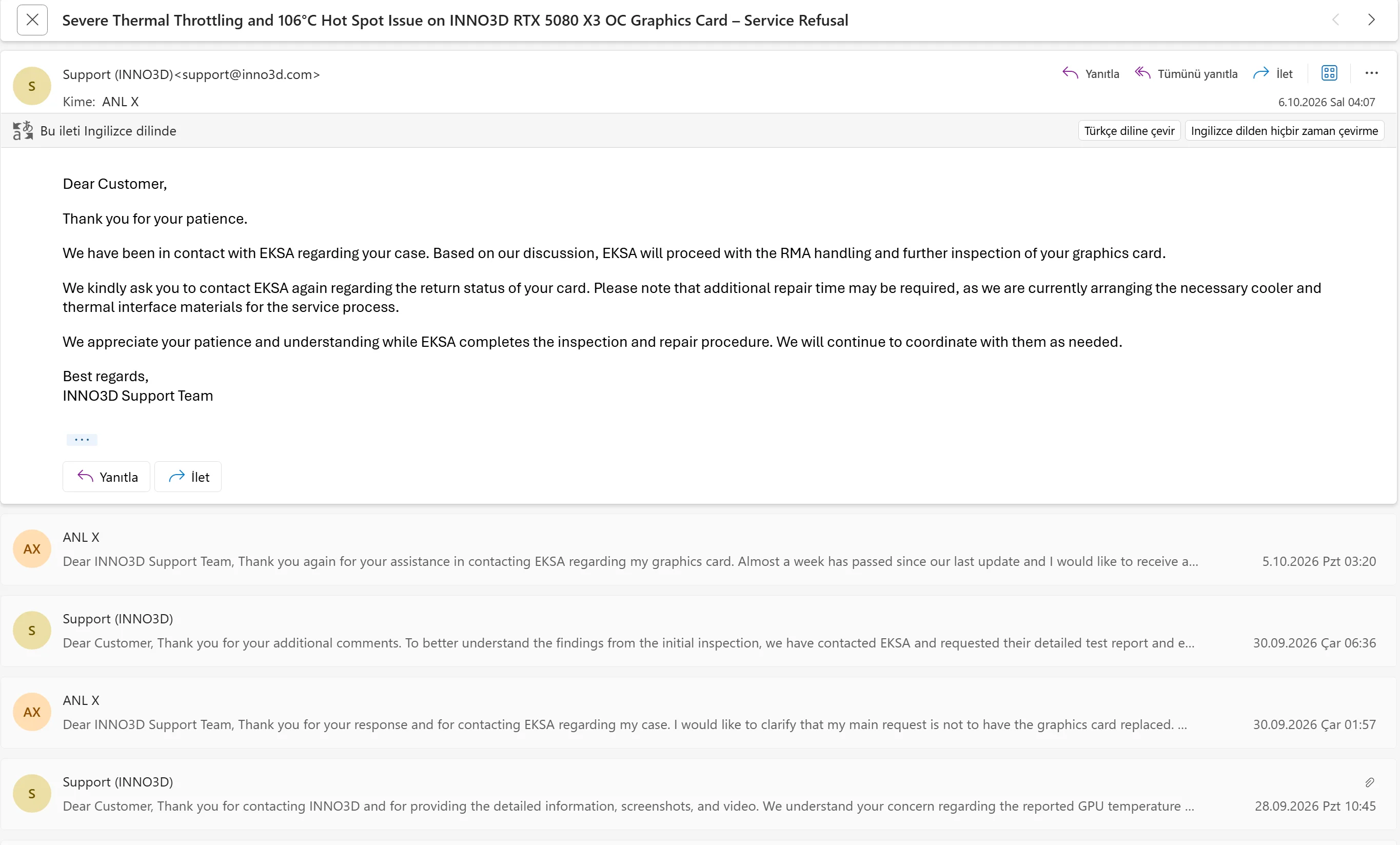Go to previous message arrow

(x=1335, y=20)
